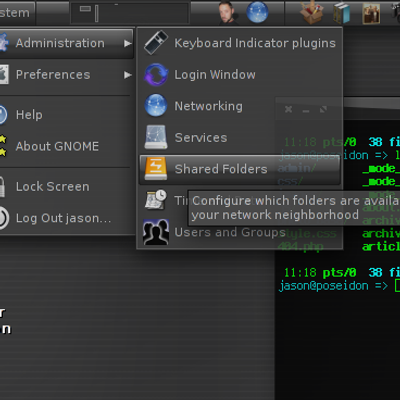Open the toolbox crate panel icon

[311, 12]
